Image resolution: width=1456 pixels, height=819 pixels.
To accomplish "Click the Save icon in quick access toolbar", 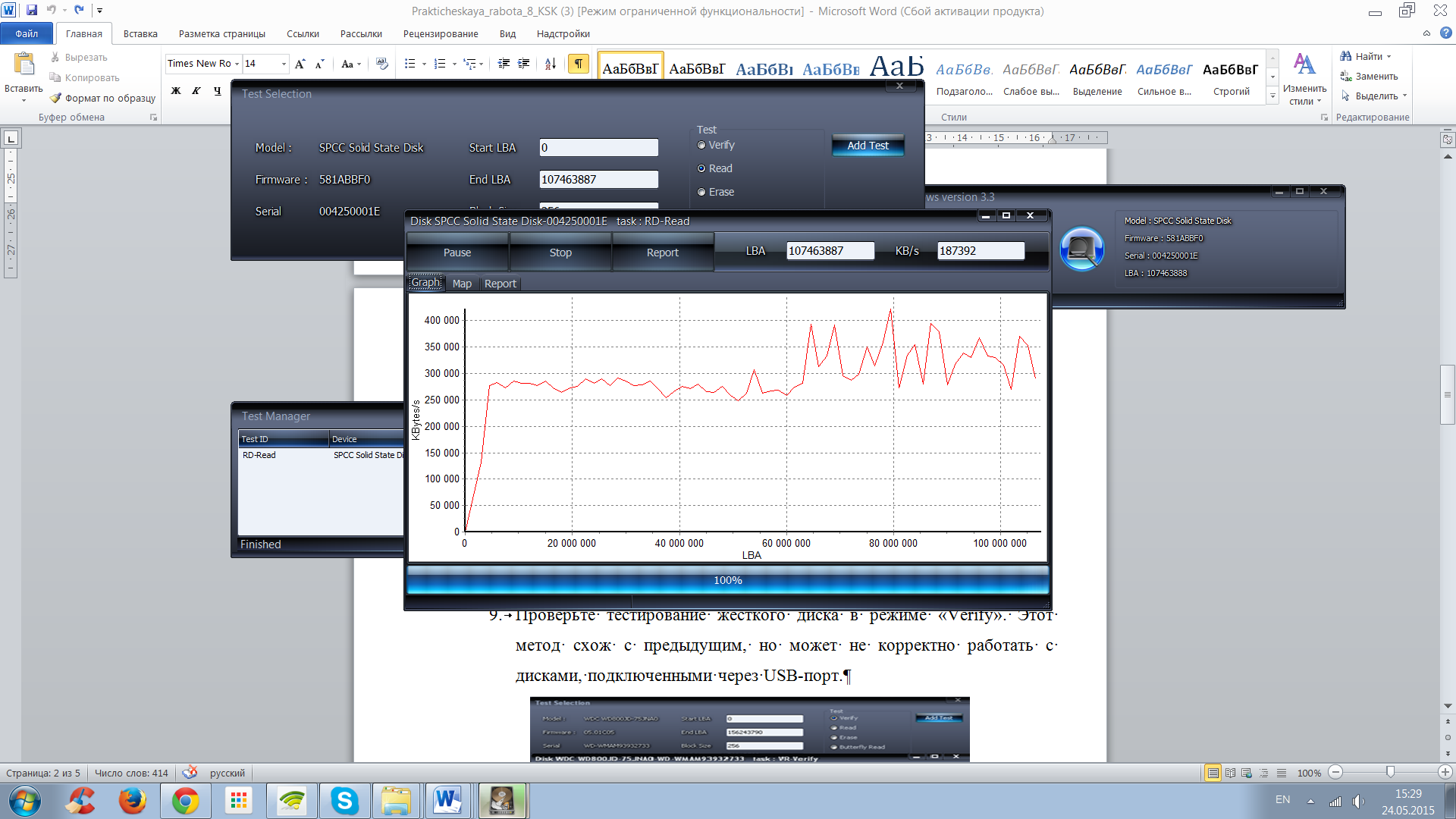I will tap(32, 10).
